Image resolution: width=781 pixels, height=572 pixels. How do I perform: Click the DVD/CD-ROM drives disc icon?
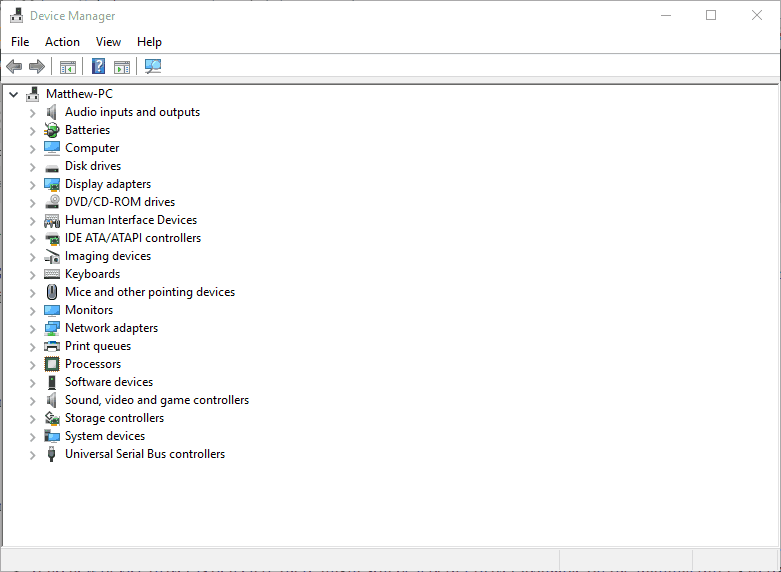click(52, 202)
